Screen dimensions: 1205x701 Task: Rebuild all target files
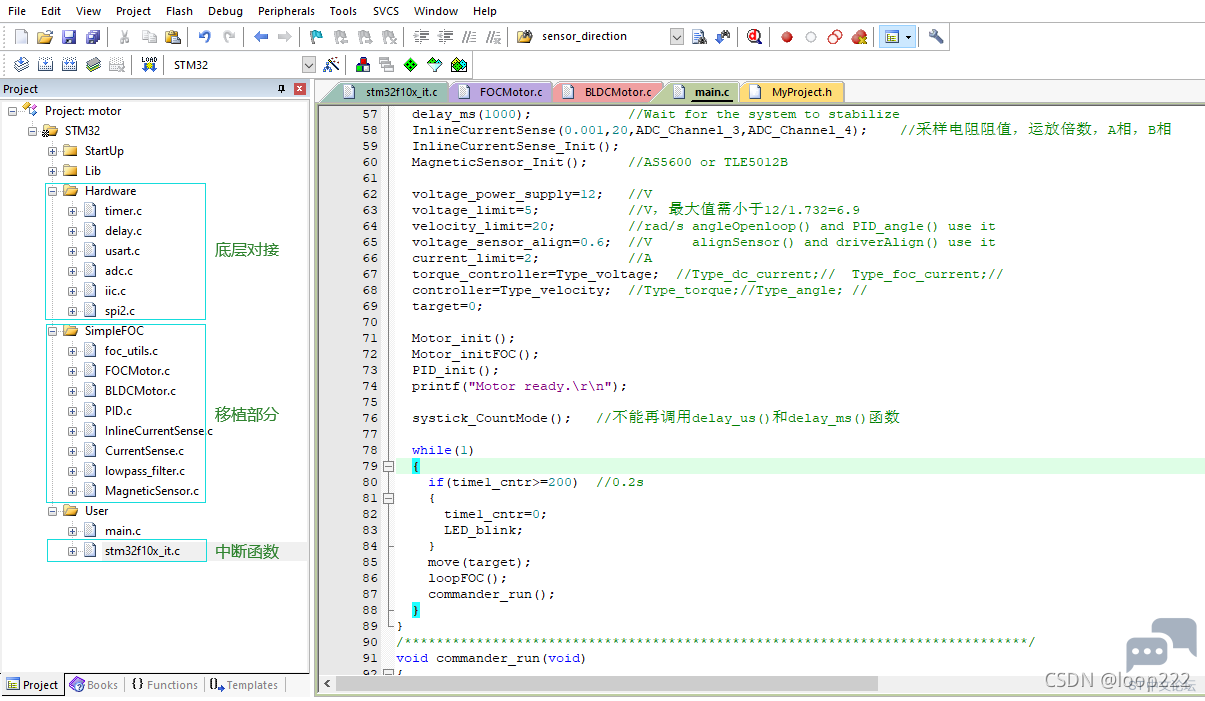point(69,64)
